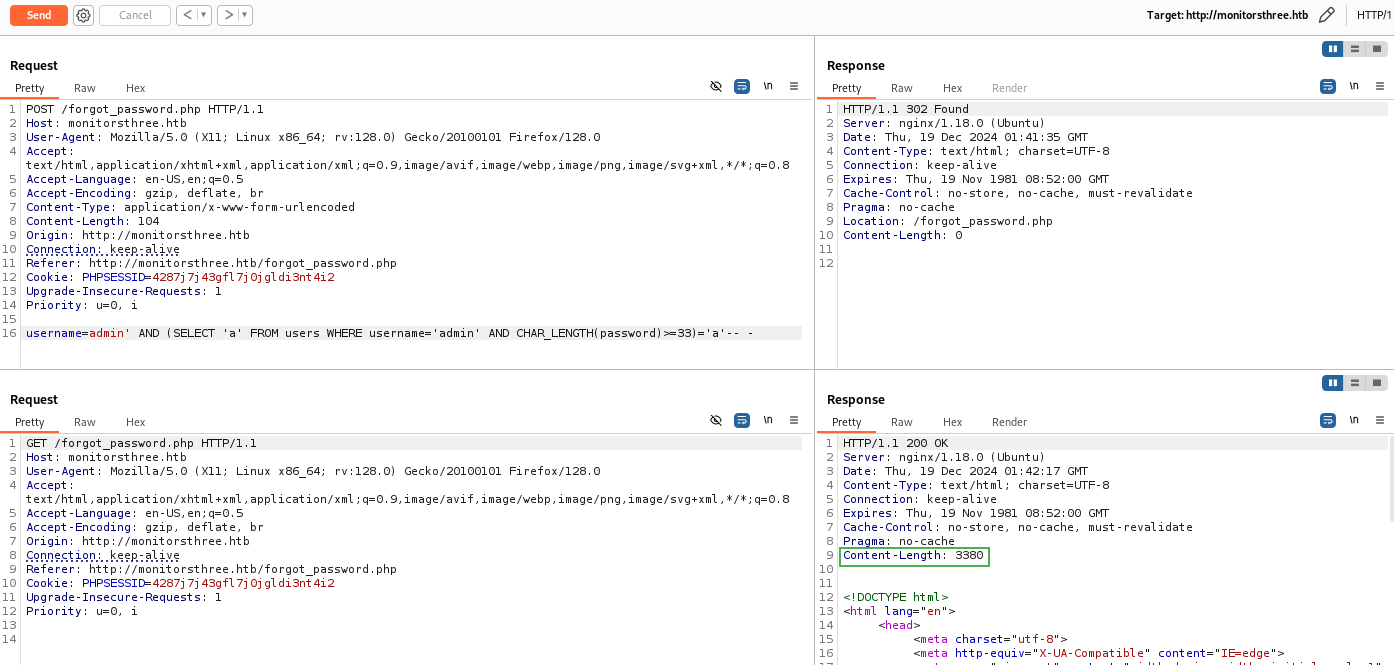Select Render tab in bottom Response panel
1394x665 pixels.
(x=1010, y=422)
